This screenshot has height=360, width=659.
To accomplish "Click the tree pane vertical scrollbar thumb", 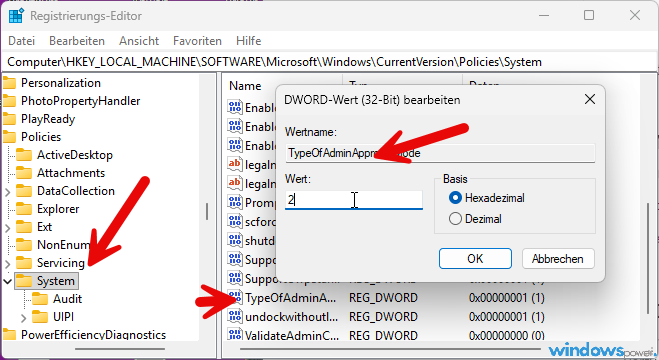I will tap(207, 211).
